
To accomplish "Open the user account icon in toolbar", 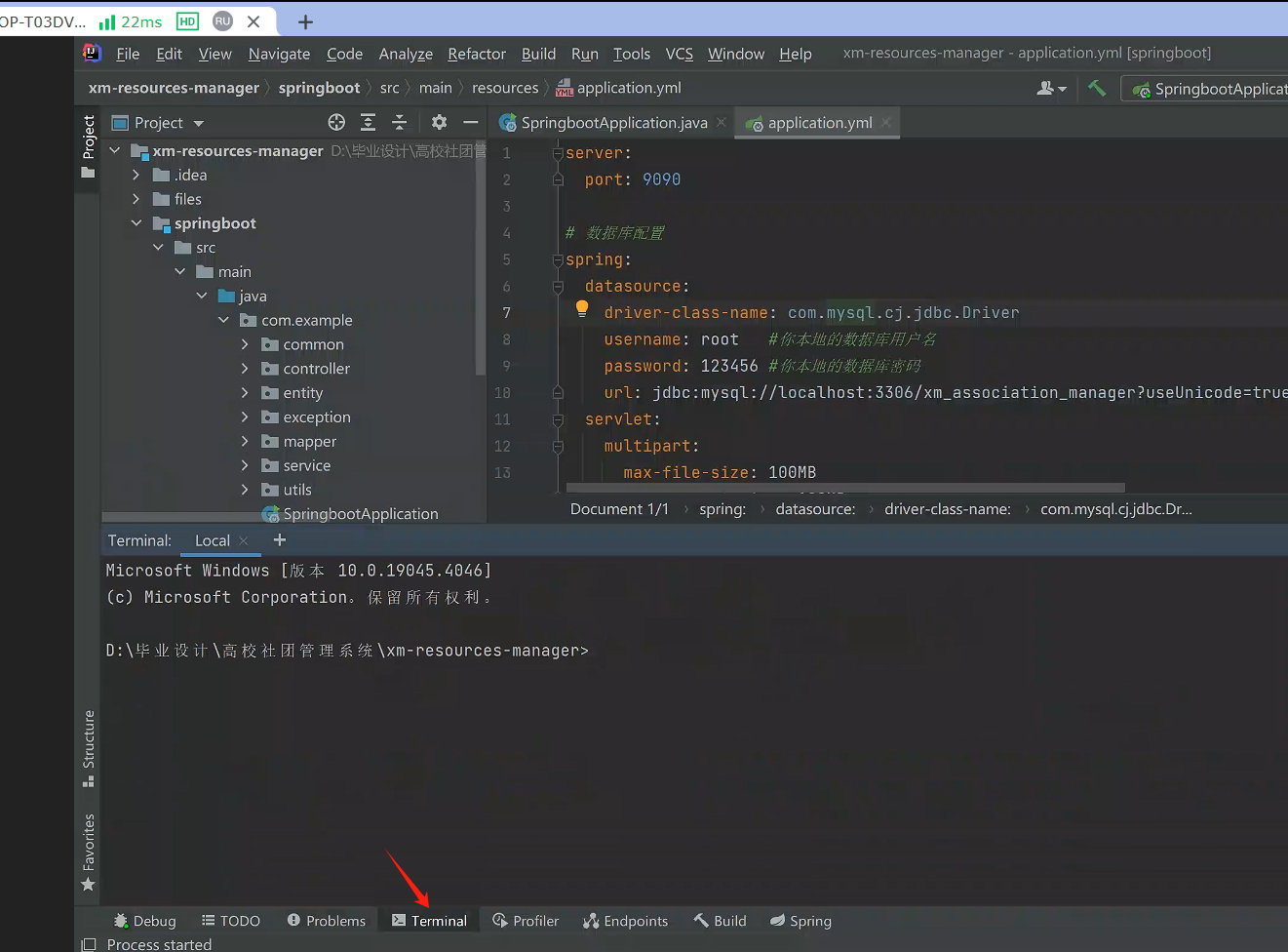I will click(1050, 88).
